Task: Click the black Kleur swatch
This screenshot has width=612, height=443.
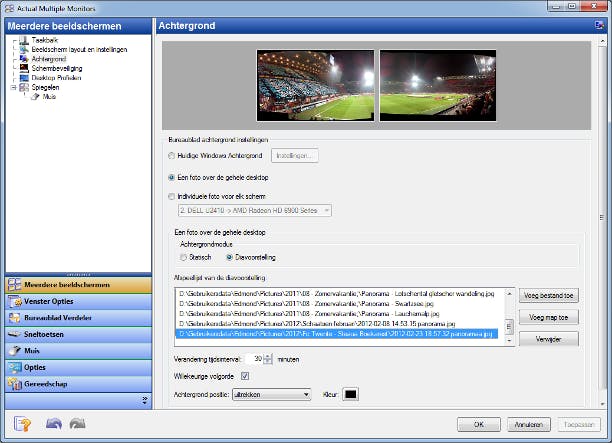Action: pos(350,394)
